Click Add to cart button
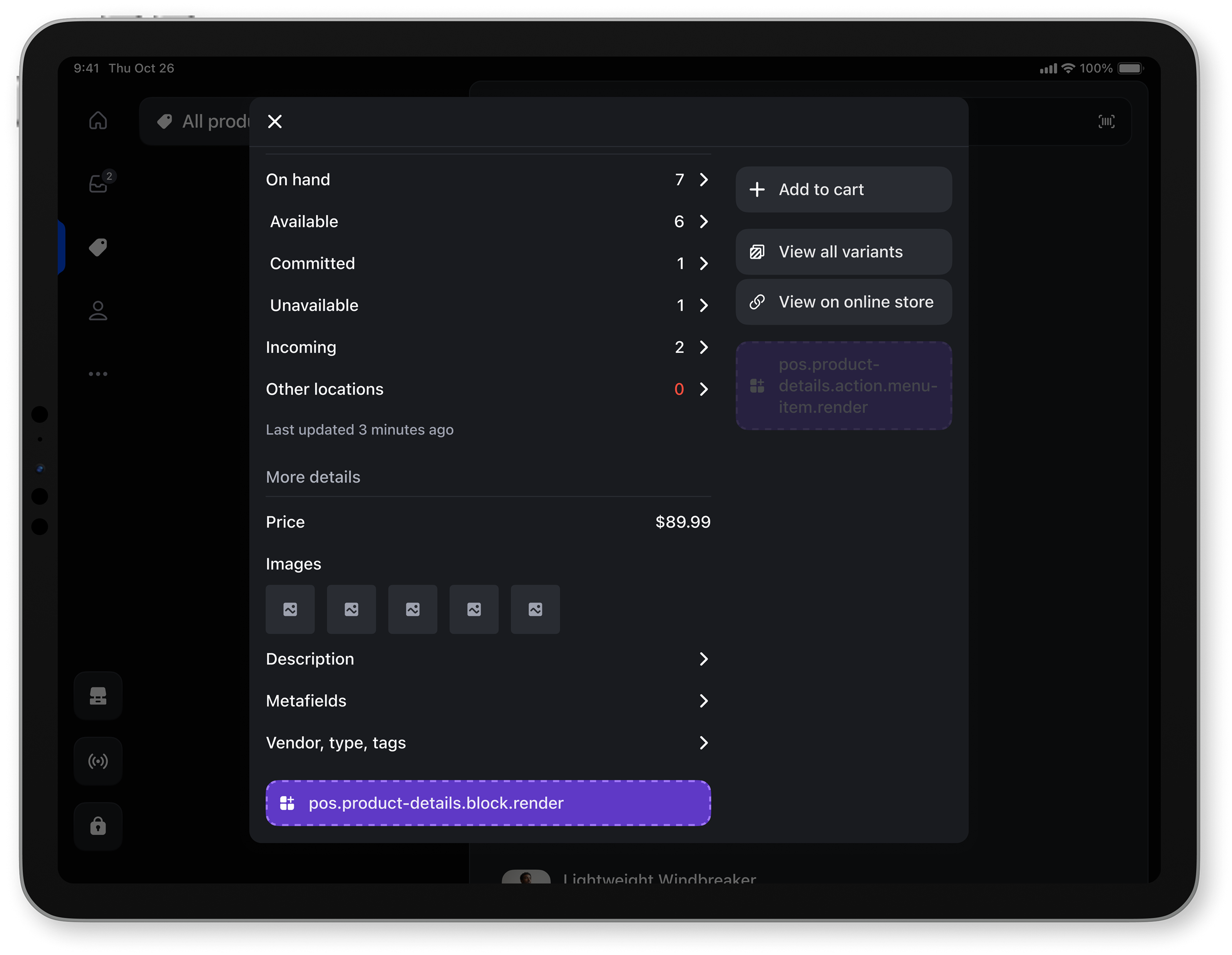Screen dimensions: 1232x955 [843, 189]
